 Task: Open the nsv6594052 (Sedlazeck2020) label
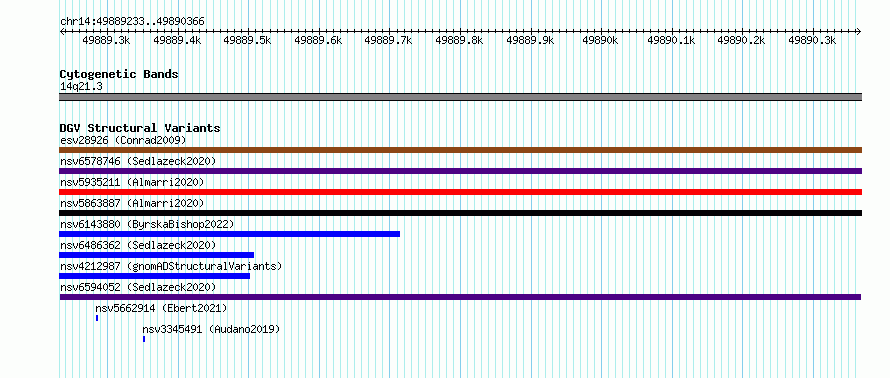point(138,287)
